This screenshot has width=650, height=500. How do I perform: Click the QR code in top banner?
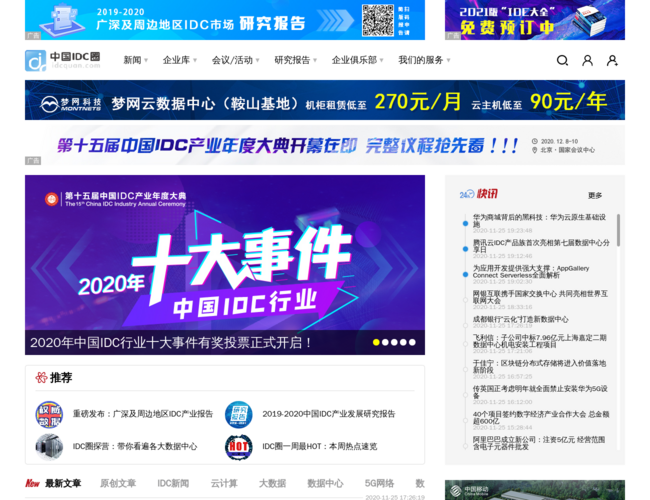pos(378,20)
